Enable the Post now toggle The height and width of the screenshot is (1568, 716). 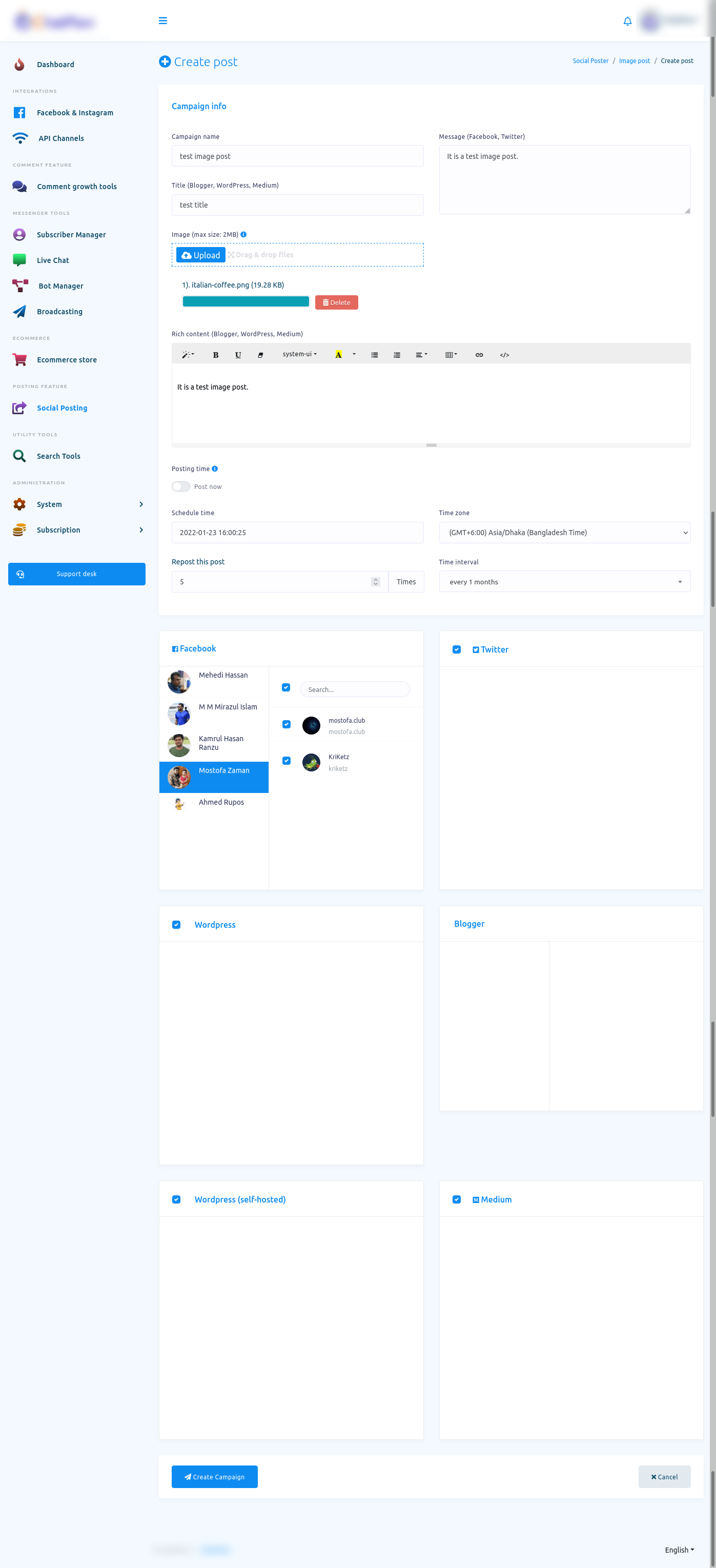click(x=181, y=486)
